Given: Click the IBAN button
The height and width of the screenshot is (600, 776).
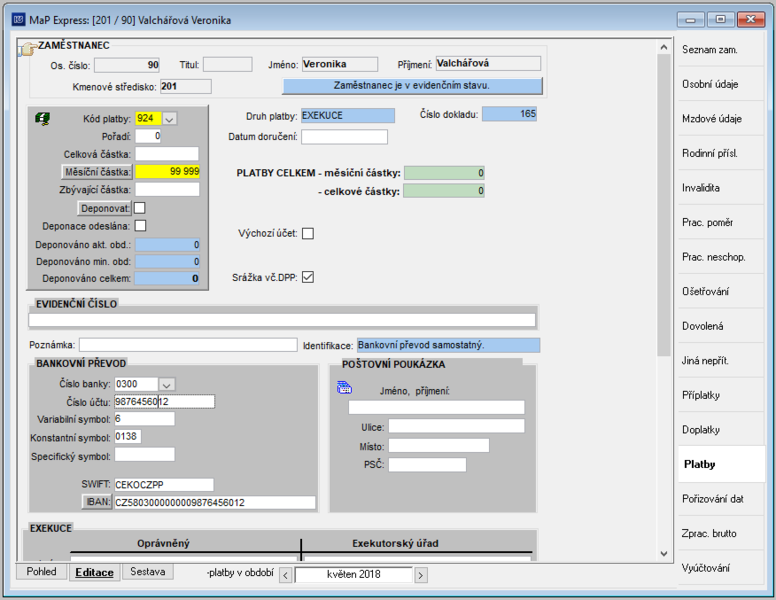Looking at the screenshot, I should click(x=97, y=502).
